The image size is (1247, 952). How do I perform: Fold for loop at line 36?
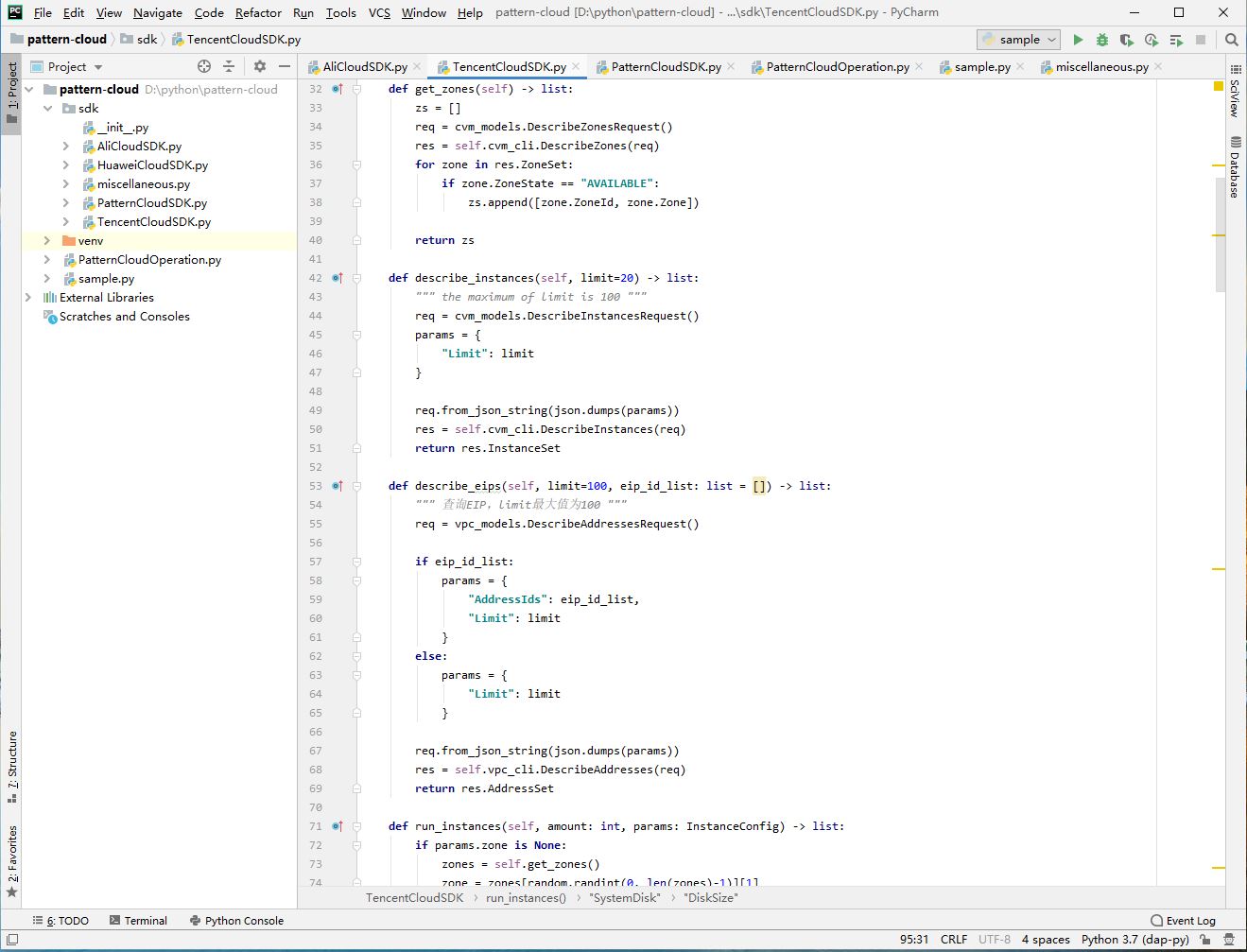pos(357,164)
